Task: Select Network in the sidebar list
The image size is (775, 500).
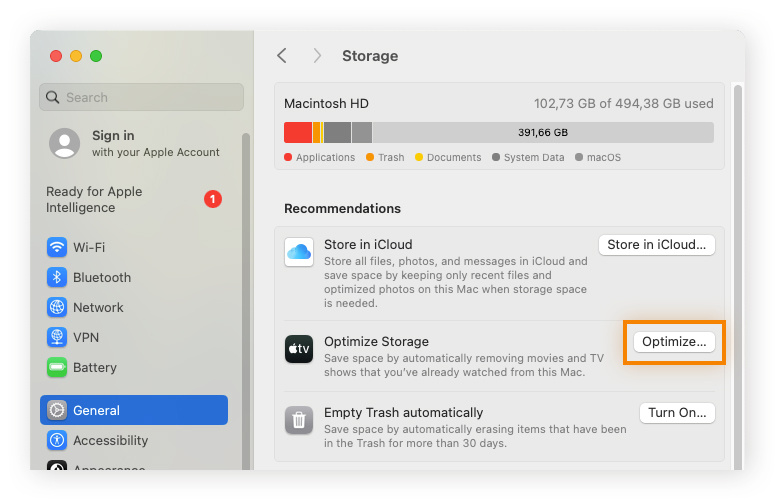Action: tap(98, 307)
